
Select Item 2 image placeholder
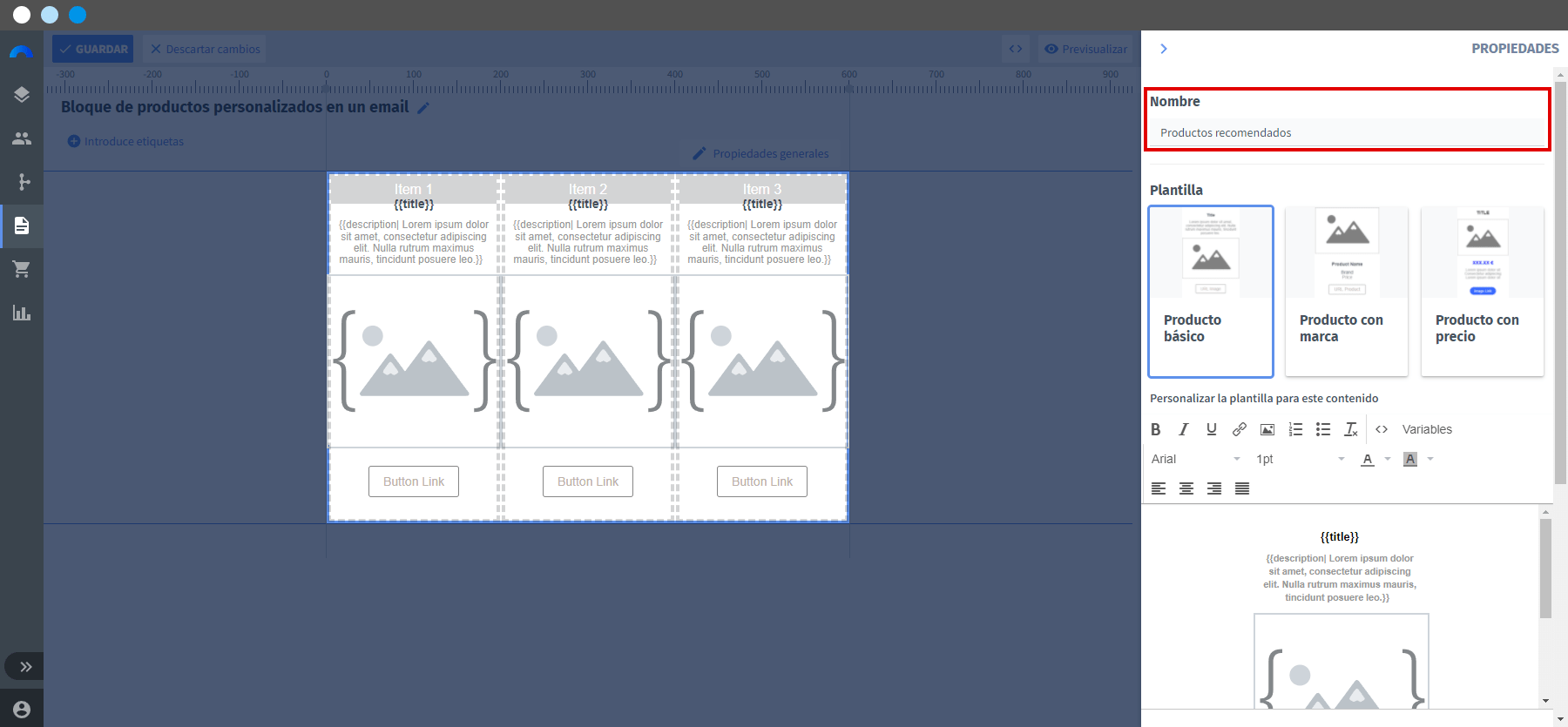pyautogui.click(x=588, y=360)
